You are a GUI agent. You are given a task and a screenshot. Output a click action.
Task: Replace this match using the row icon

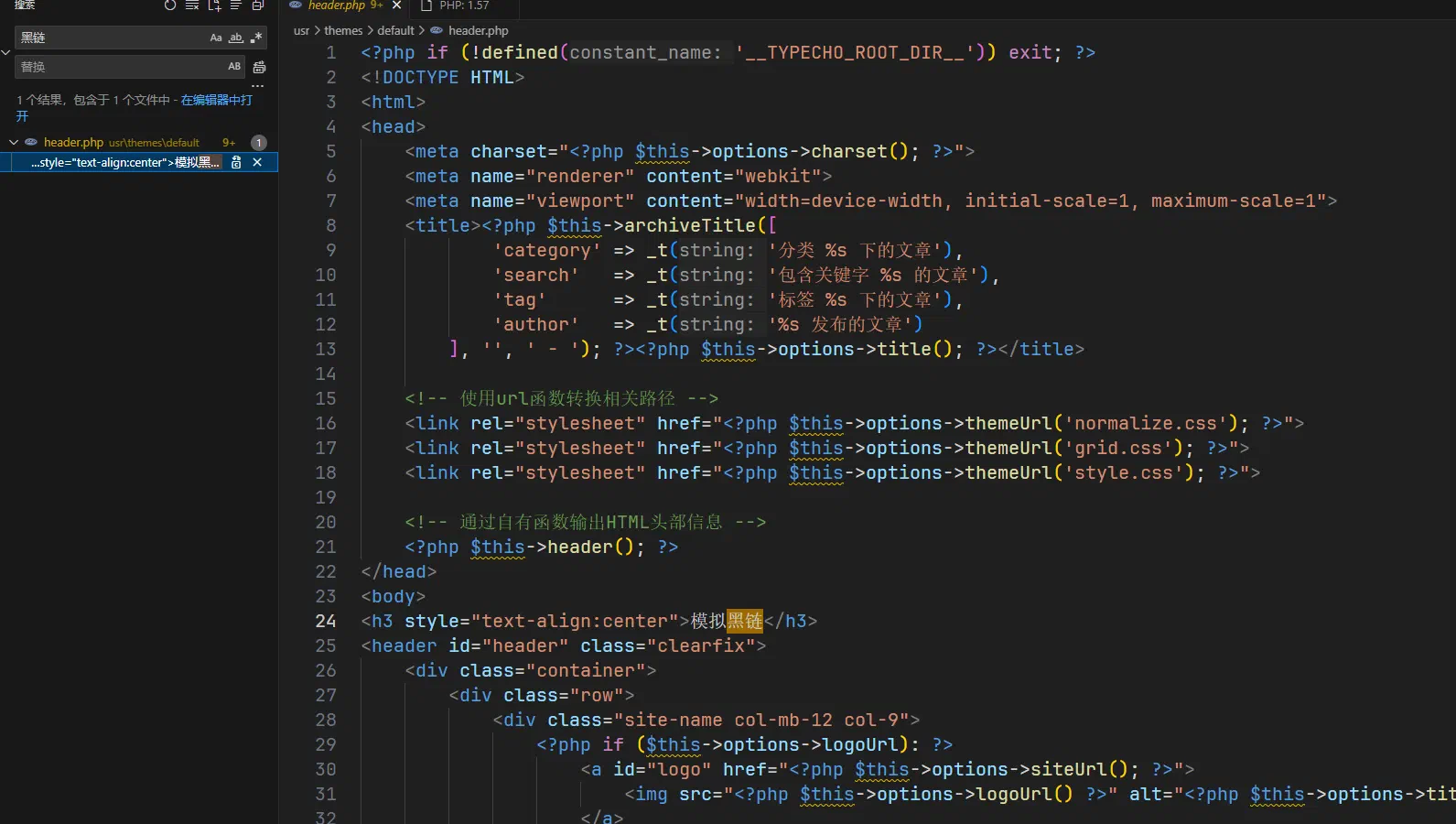click(x=236, y=162)
